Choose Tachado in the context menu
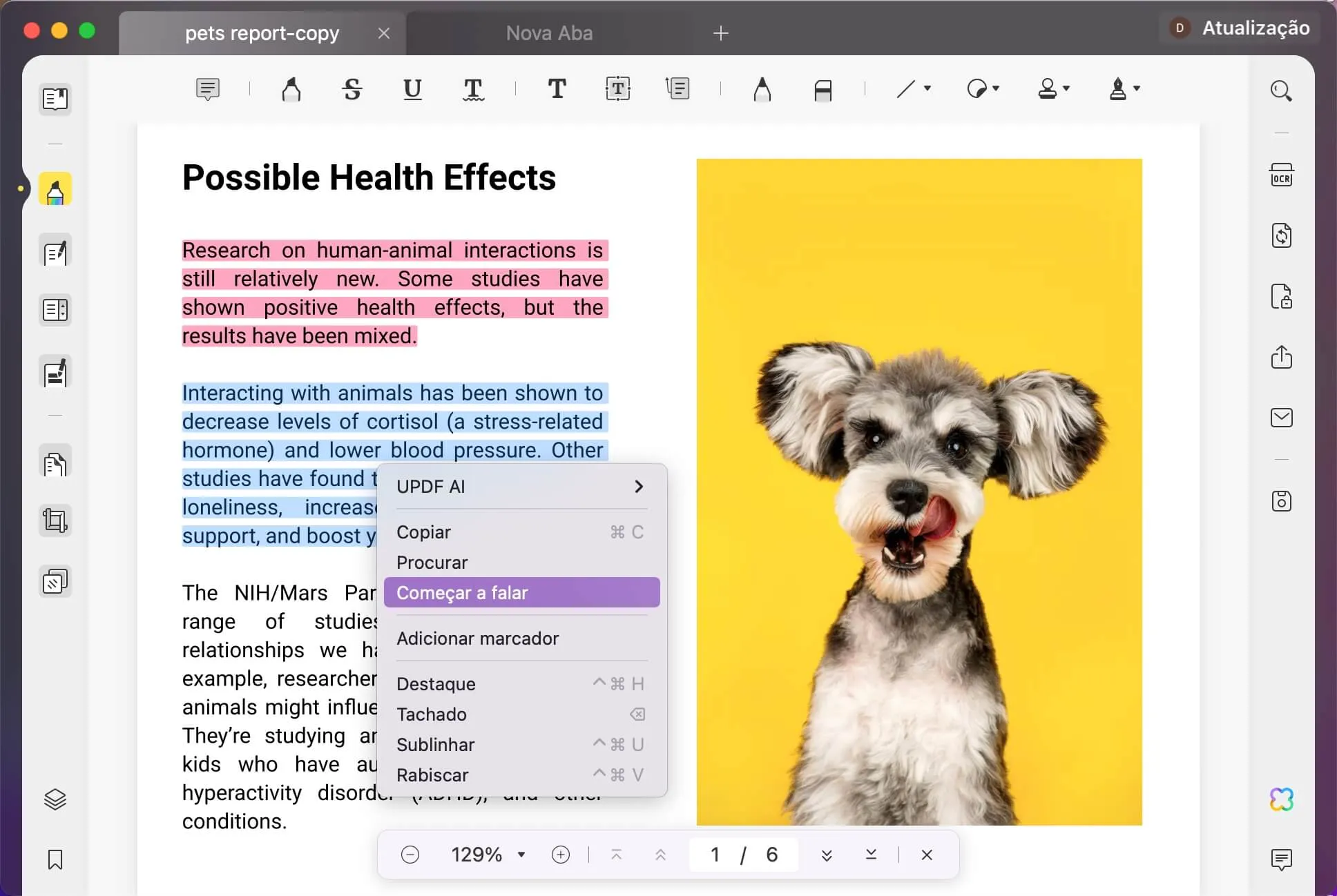The width and height of the screenshot is (1337, 896). tap(521, 714)
